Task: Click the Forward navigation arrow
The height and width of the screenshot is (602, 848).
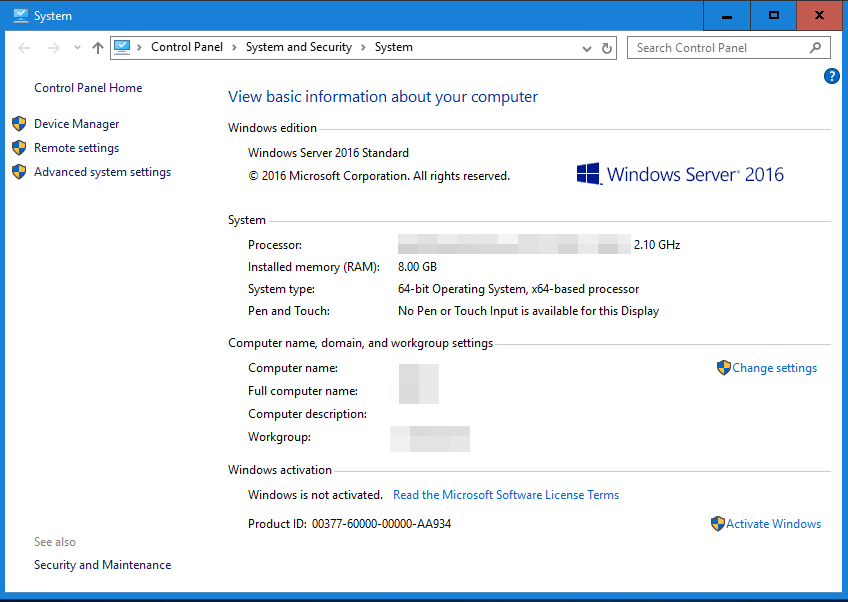Action: [x=54, y=48]
